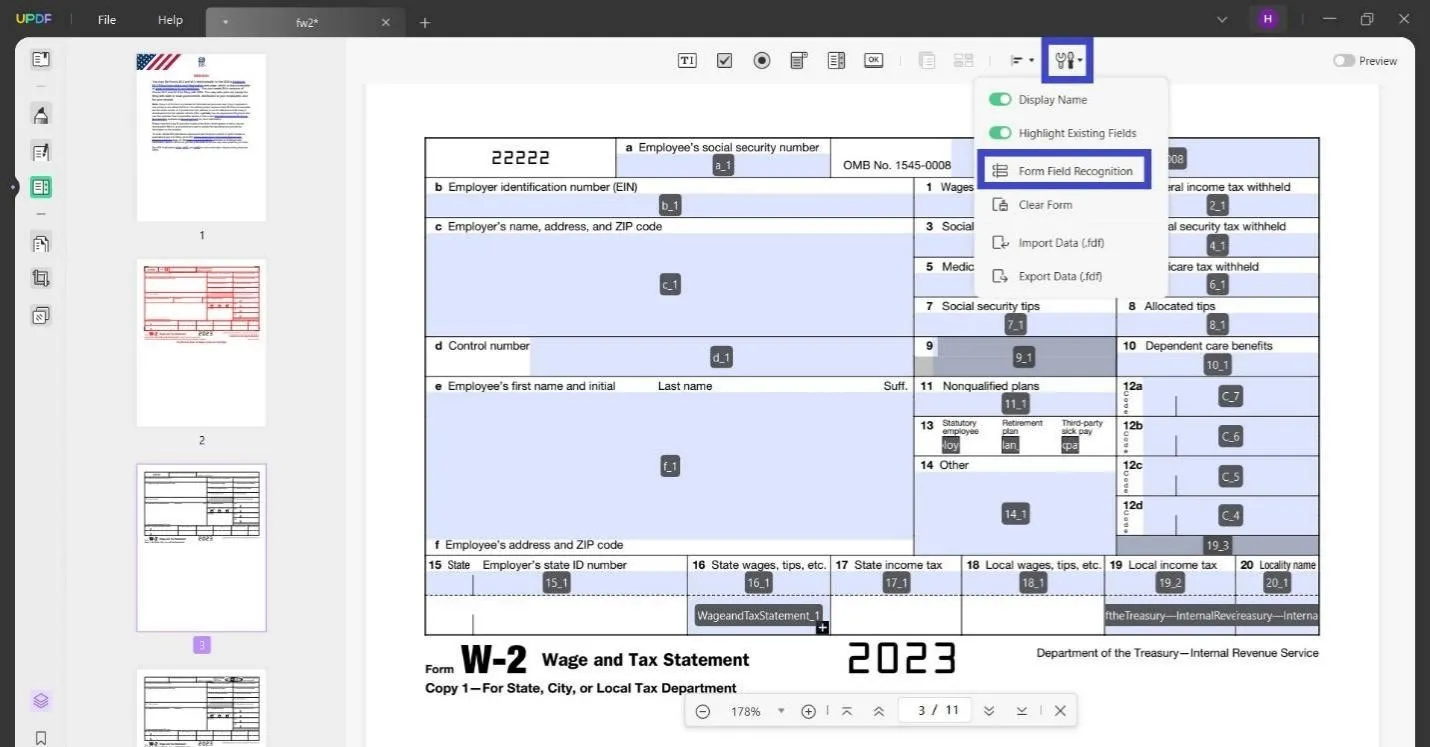Go to the previous page
This screenshot has width=1430, height=747.
tap(879, 711)
